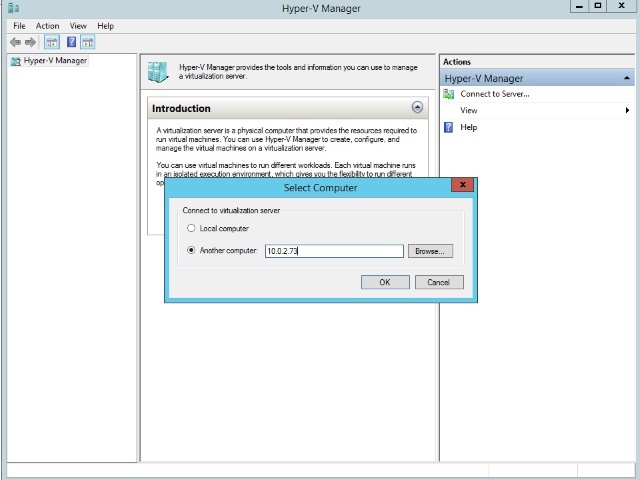The width and height of the screenshot is (640, 480).
Task: Select the Local computer radio button
Action: [x=191, y=228]
